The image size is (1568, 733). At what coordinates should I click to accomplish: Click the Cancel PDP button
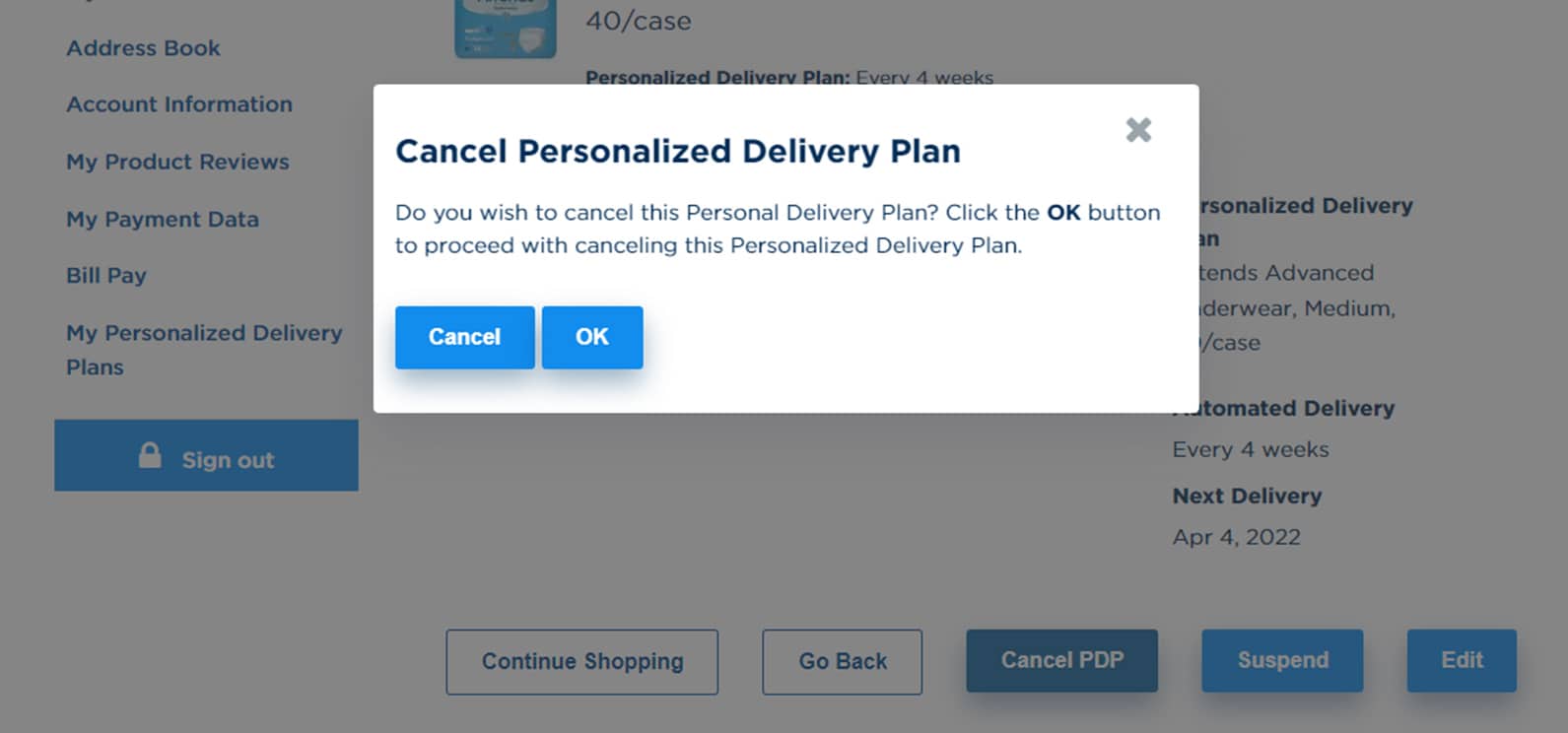[1061, 660]
